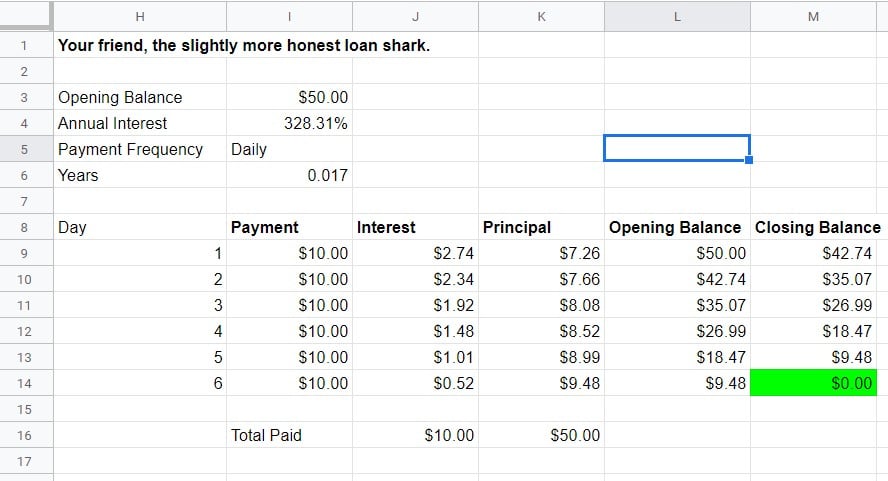Select the 'Principal' table header cell
The width and height of the screenshot is (888, 481).
tap(541, 228)
